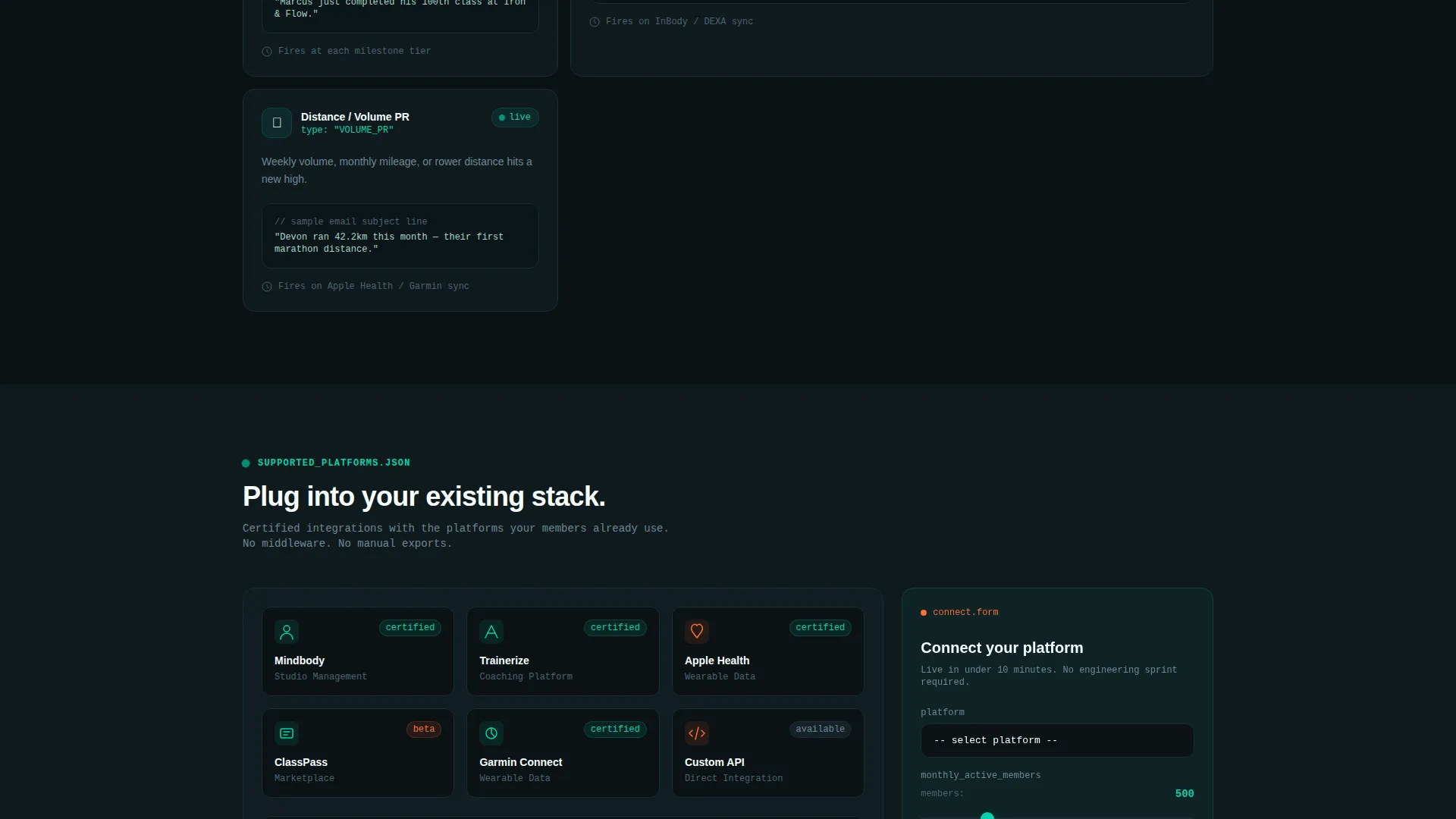The image size is (1456, 819).
Task: Click the Mindbody person icon
Action: 287,632
